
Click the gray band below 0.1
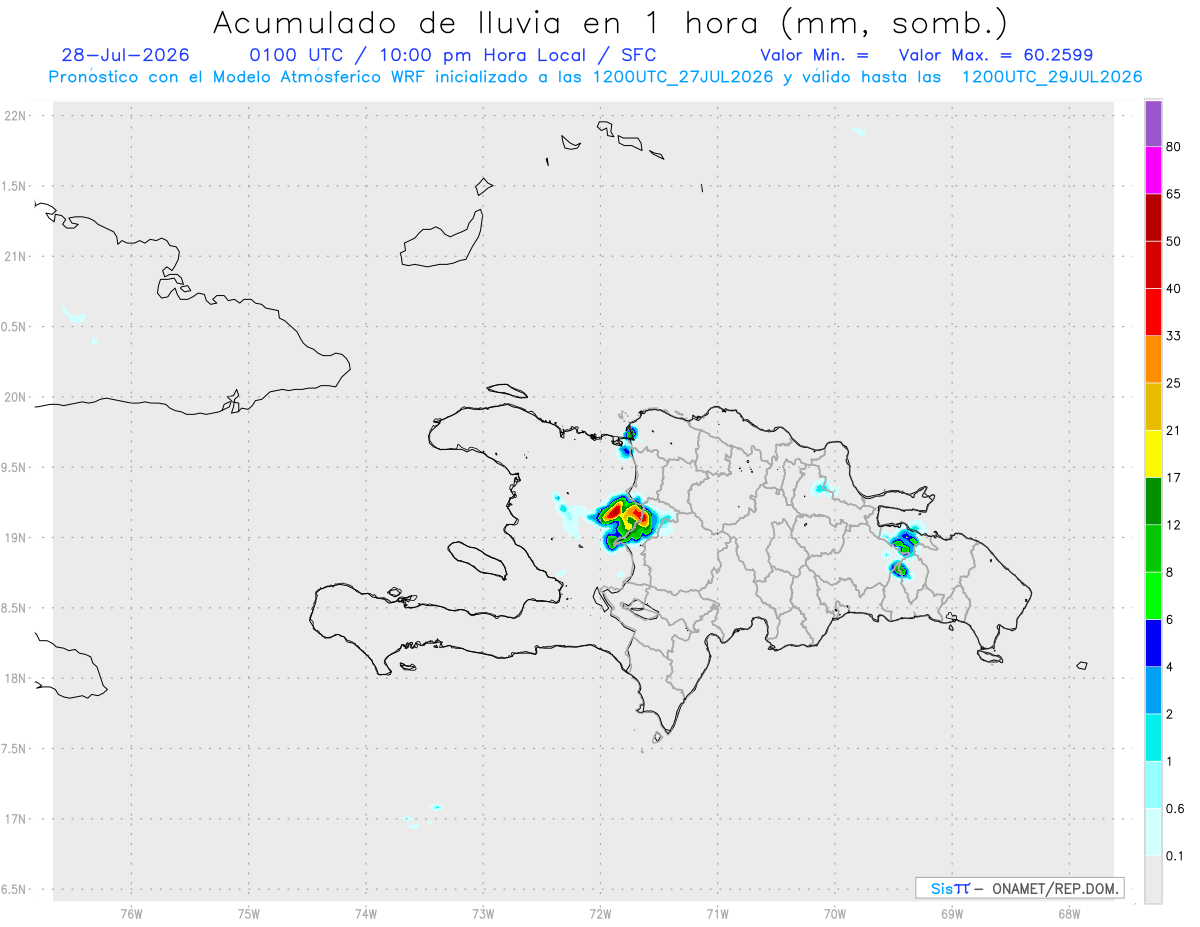coord(1153,880)
